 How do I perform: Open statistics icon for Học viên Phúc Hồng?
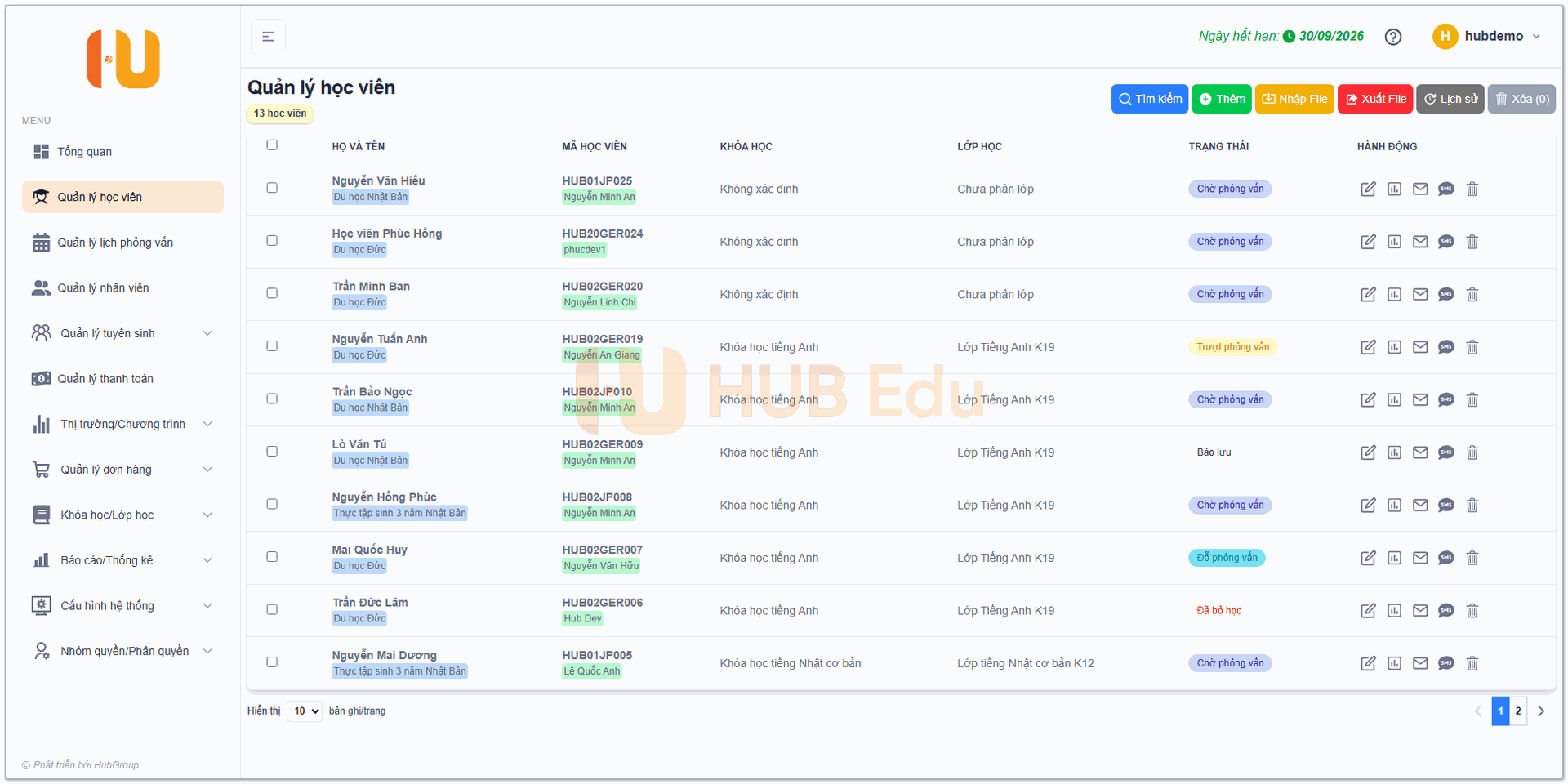click(x=1394, y=242)
